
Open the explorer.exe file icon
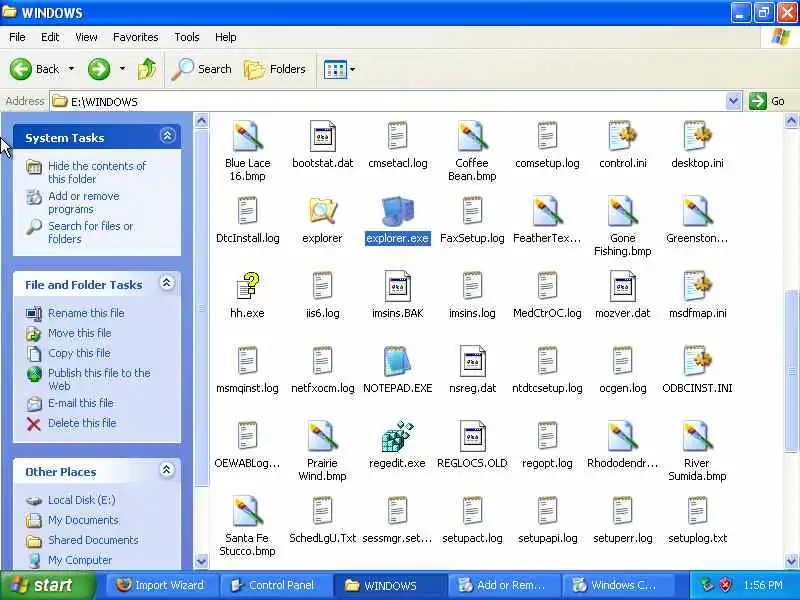point(397,211)
